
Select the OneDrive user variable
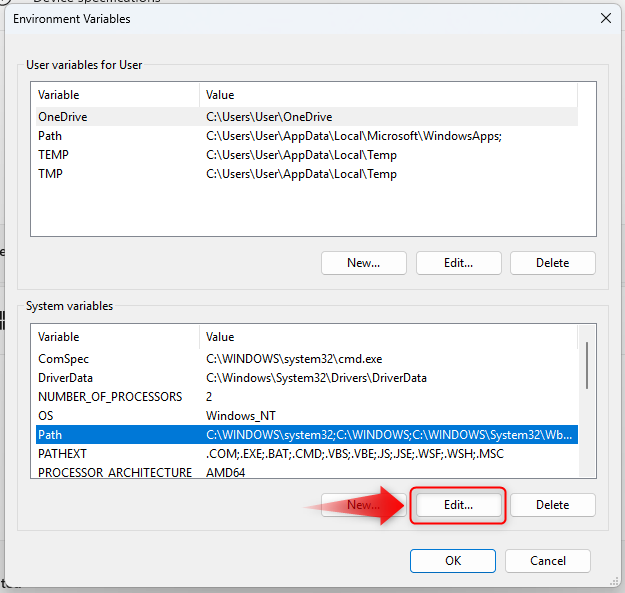tap(62, 117)
